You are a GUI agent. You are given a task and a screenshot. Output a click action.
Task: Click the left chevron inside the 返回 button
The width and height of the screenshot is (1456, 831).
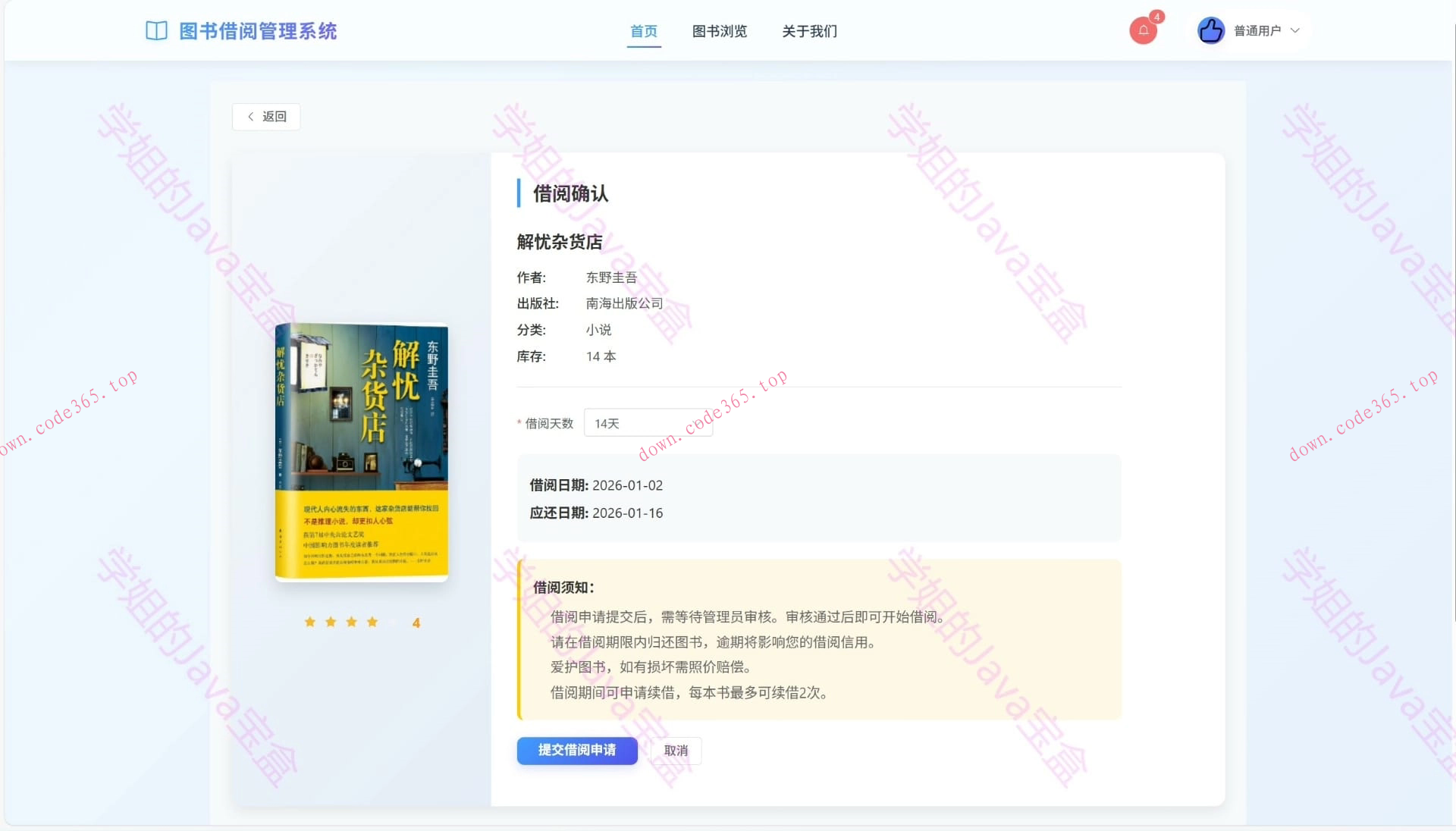click(250, 116)
